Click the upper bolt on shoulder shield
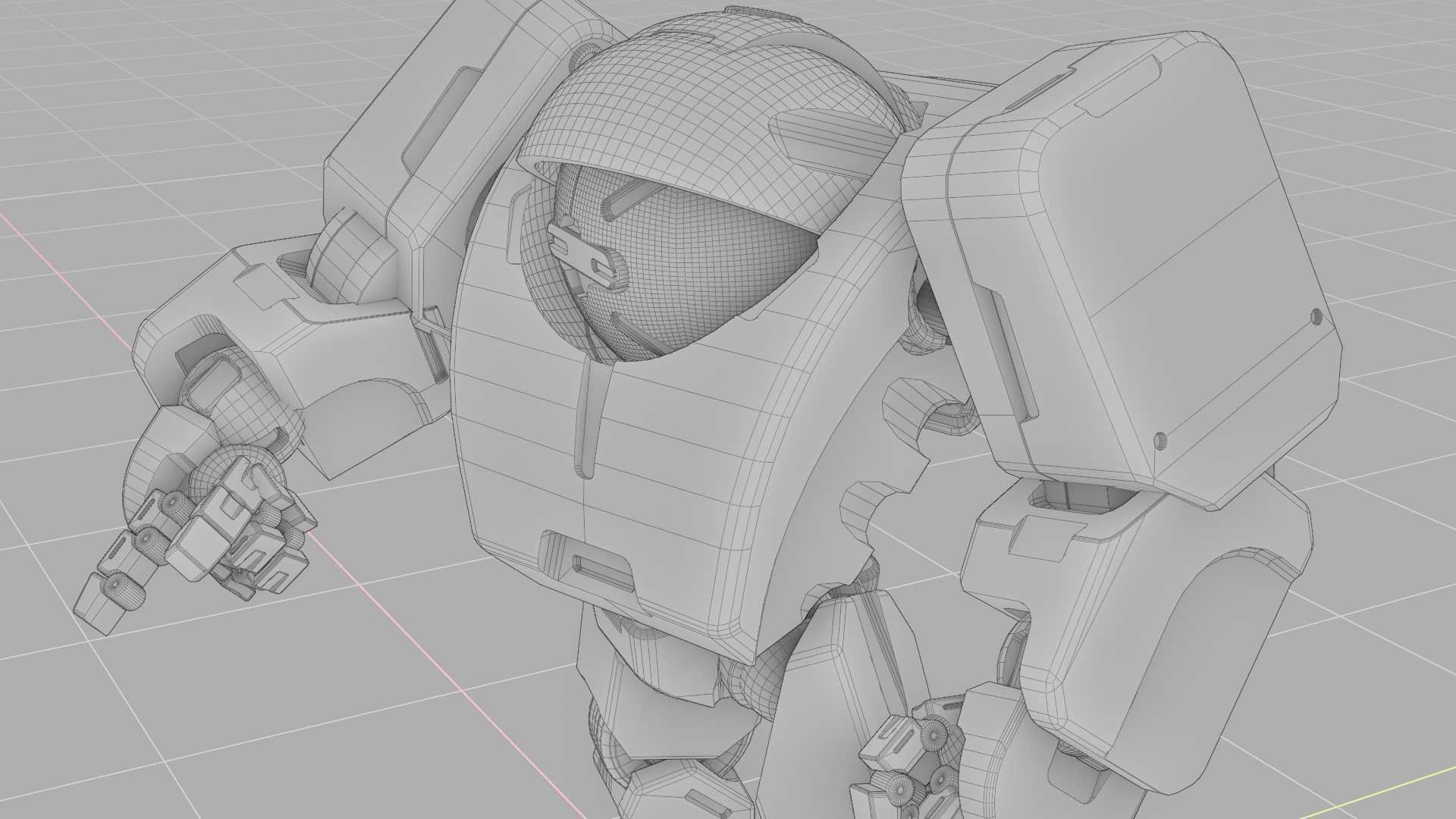 (x=1316, y=315)
